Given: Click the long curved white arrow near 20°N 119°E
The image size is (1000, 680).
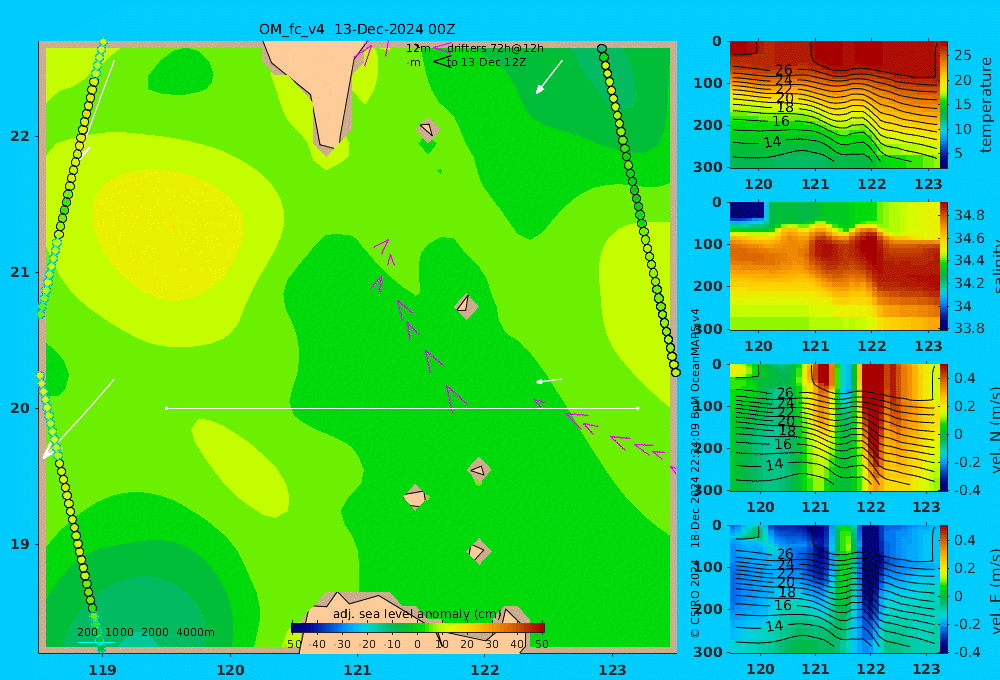Looking at the screenshot, I should 78,418.
